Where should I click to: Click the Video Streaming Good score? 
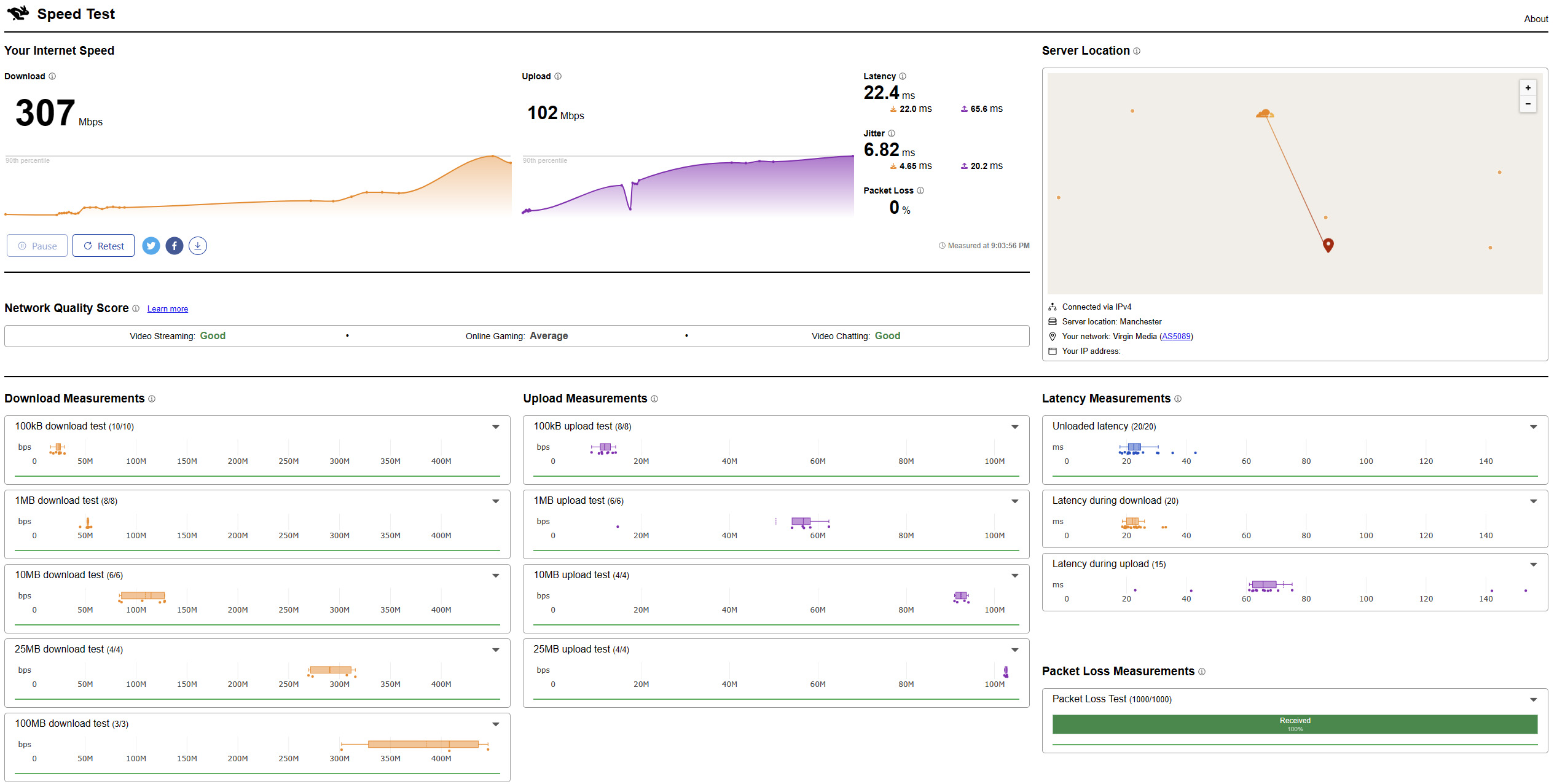coord(178,336)
